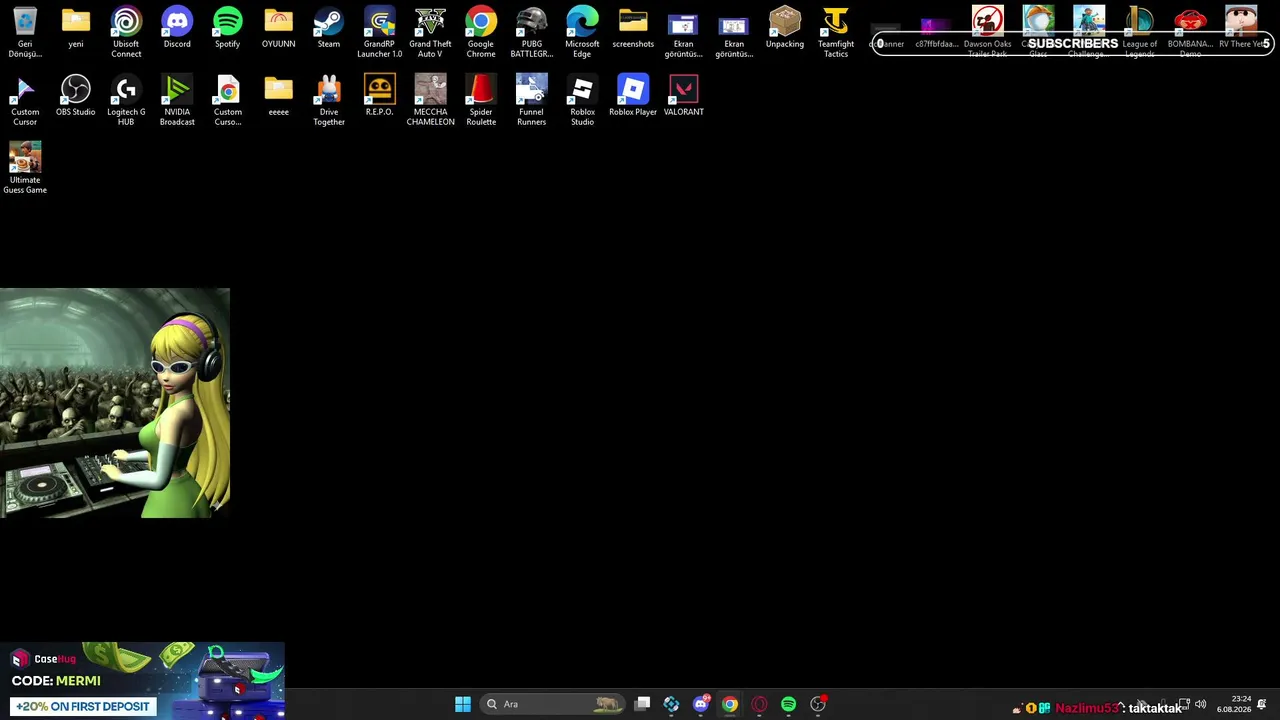Launch Spotify from the desktop shortcut

(227, 28)
